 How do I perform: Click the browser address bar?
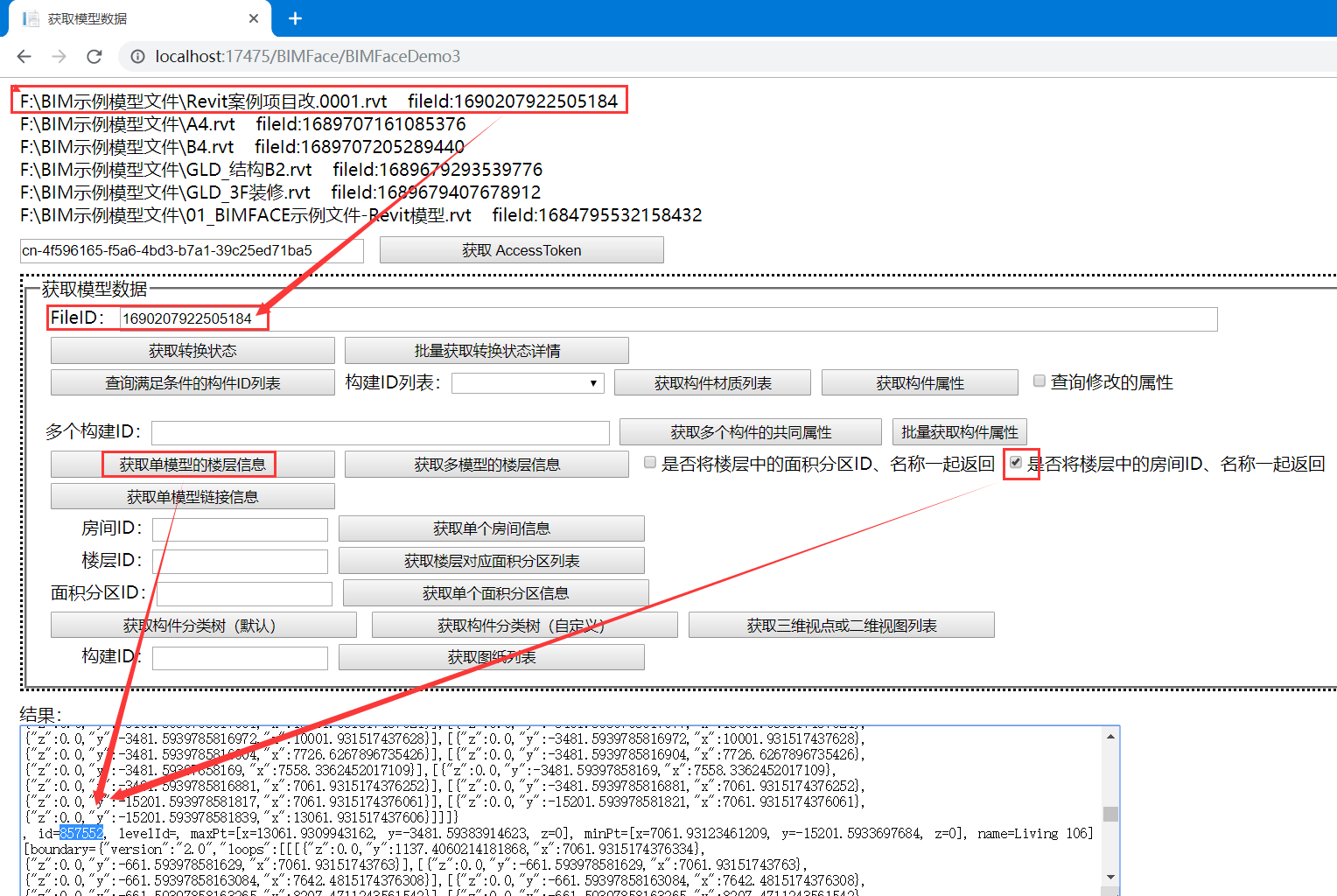525,56
